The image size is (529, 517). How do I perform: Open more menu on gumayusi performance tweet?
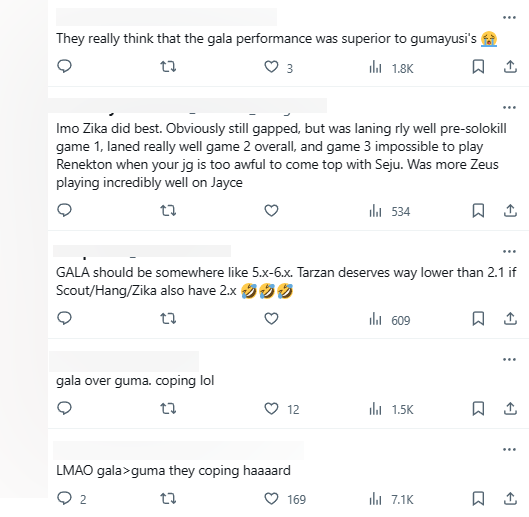pos(509,17)
